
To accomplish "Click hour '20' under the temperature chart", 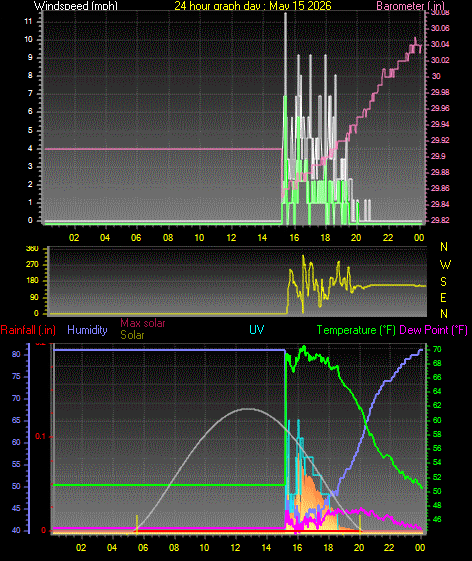I will 359,548.
